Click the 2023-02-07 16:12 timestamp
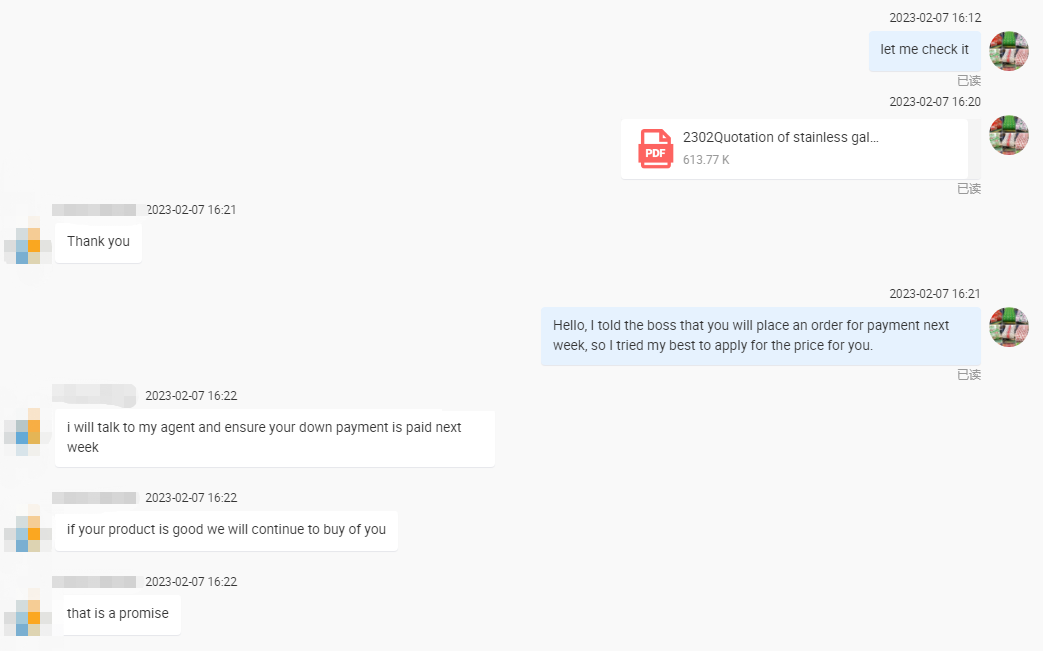This screenshot has width=1043, height=651. coord(935,18)
